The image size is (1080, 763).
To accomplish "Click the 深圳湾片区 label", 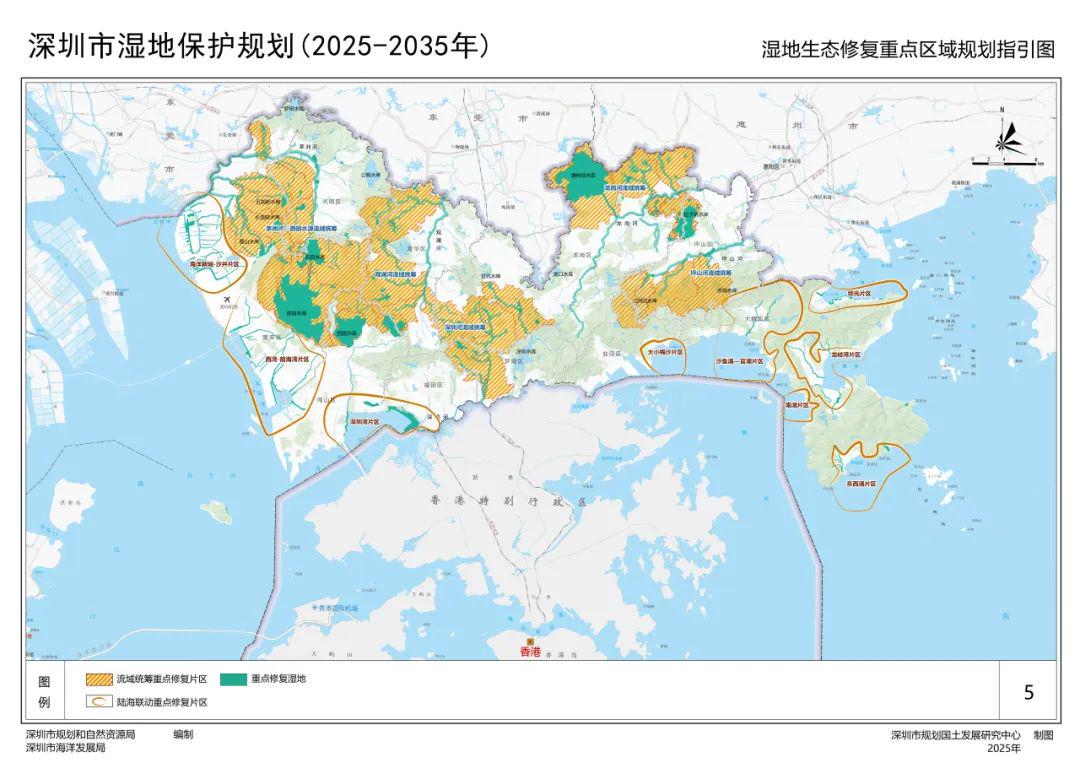I will click(364, 421).
